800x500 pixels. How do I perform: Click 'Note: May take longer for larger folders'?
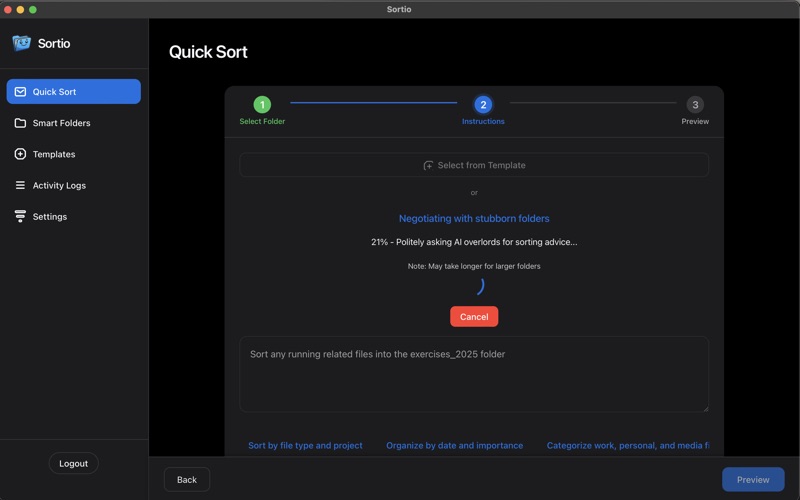point(474,266)
